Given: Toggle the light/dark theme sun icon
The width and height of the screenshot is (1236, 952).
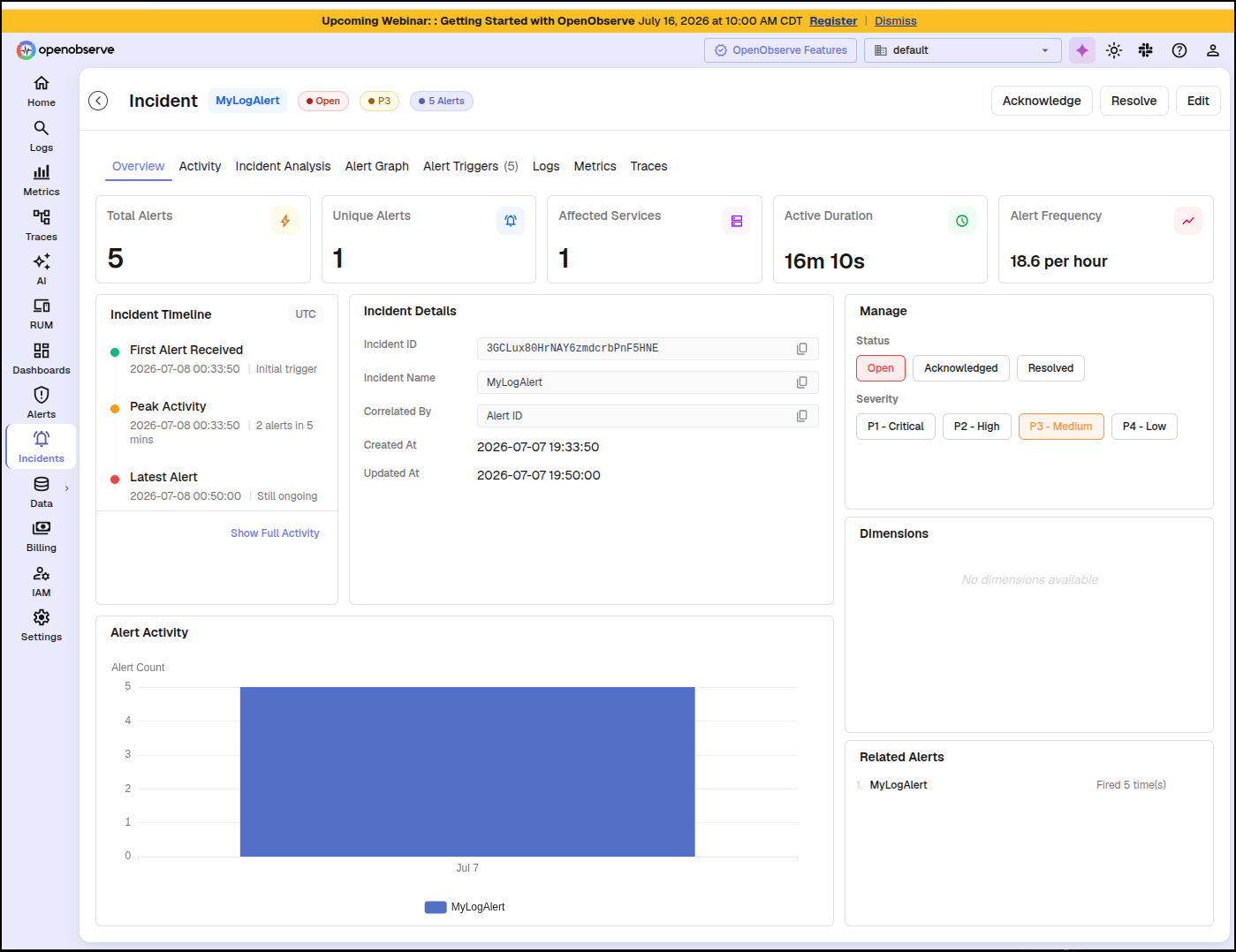Looking at the screenshot, I should (1114, 50).
